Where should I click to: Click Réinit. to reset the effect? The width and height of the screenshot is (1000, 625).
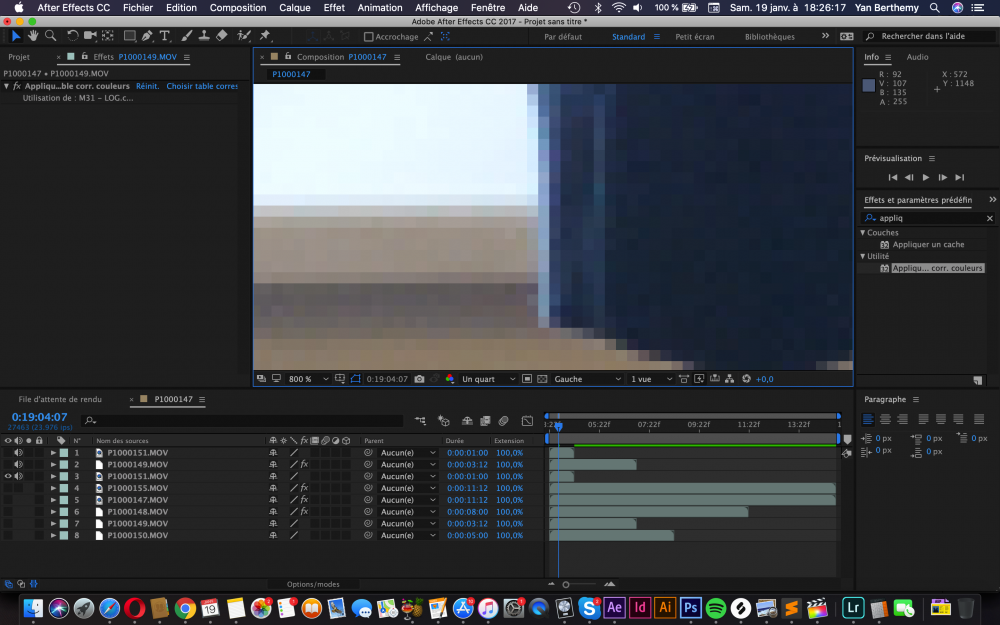[x=147, y=86]
